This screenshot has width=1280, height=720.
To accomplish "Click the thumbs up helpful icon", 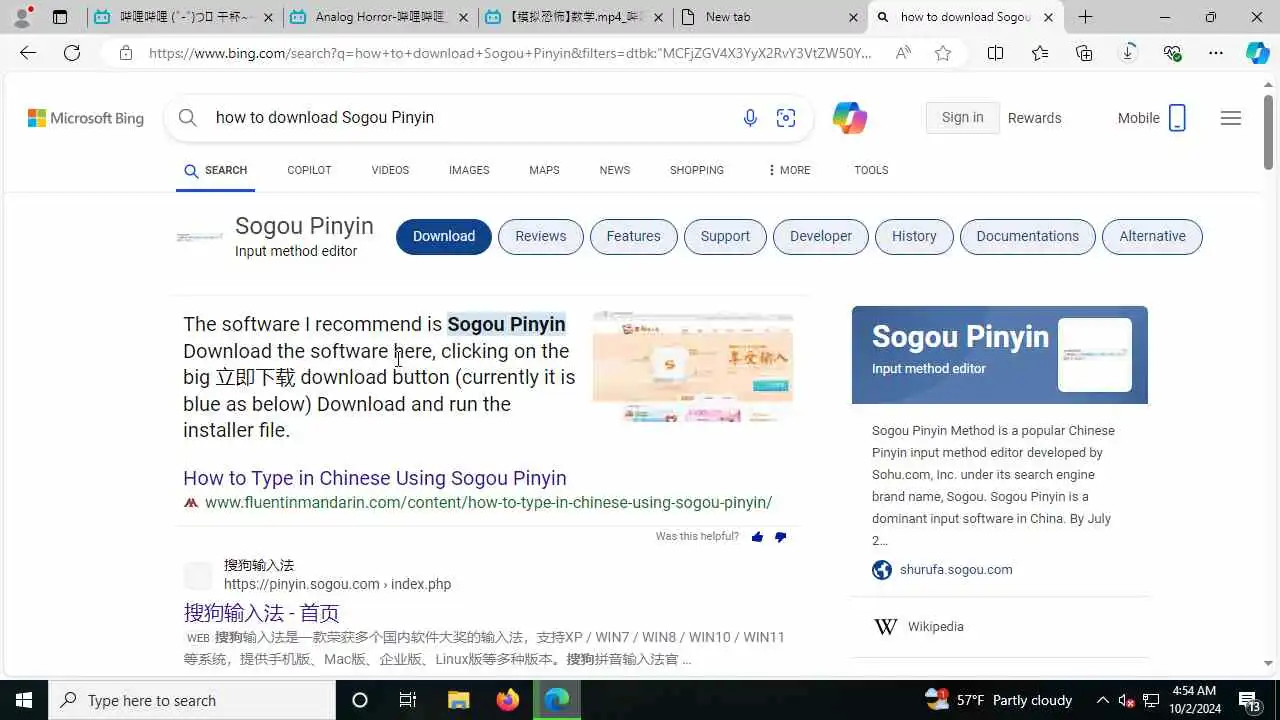I will tap(757, 537).
